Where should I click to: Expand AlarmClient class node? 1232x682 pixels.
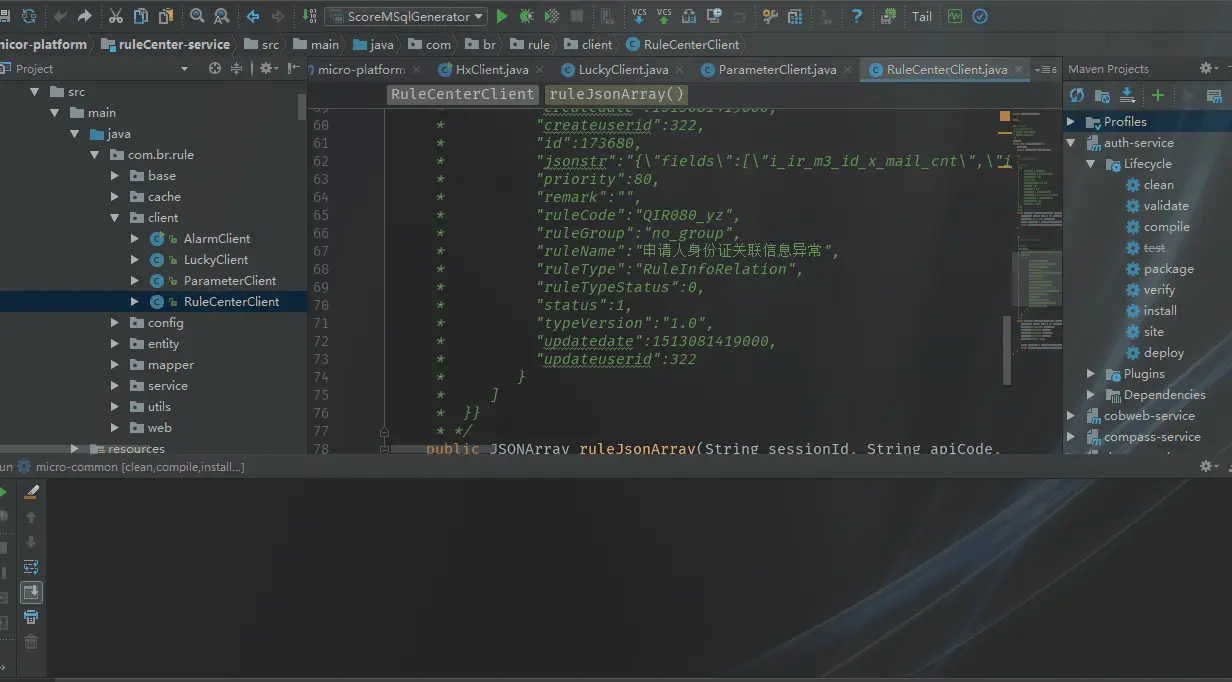(x=135, y=238)
